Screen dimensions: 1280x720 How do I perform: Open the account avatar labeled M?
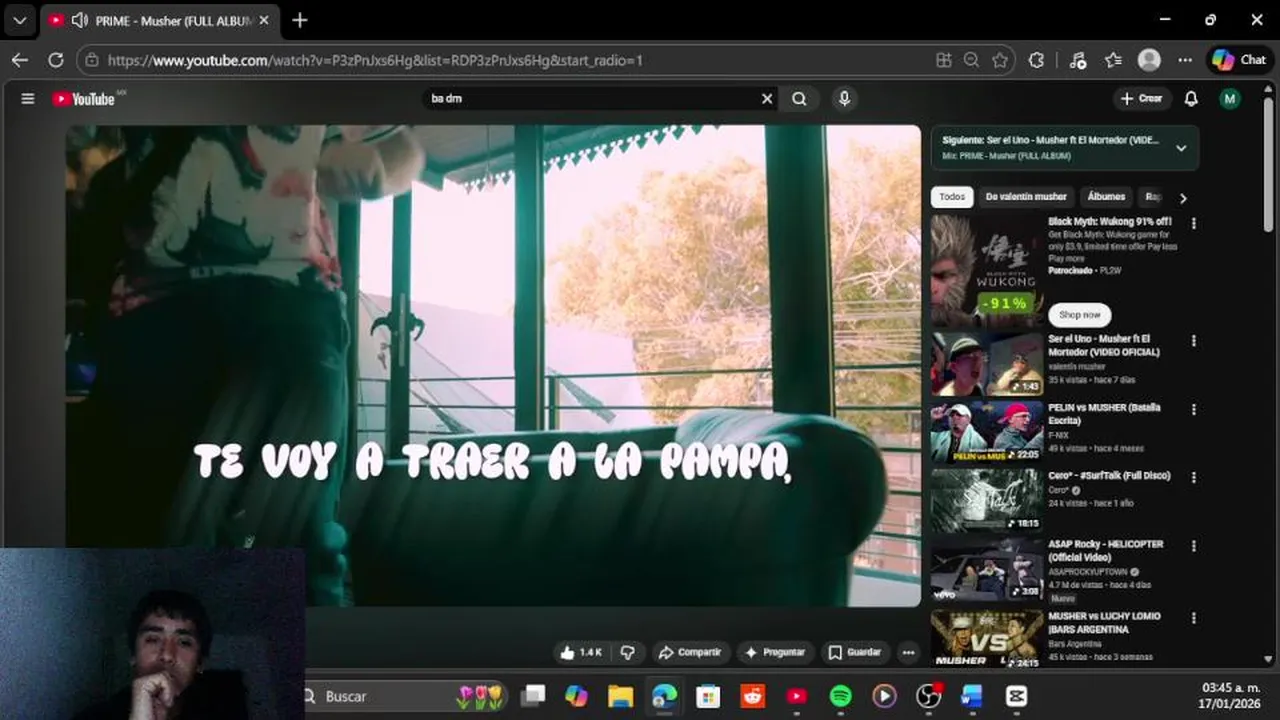tap(1230, 99)
